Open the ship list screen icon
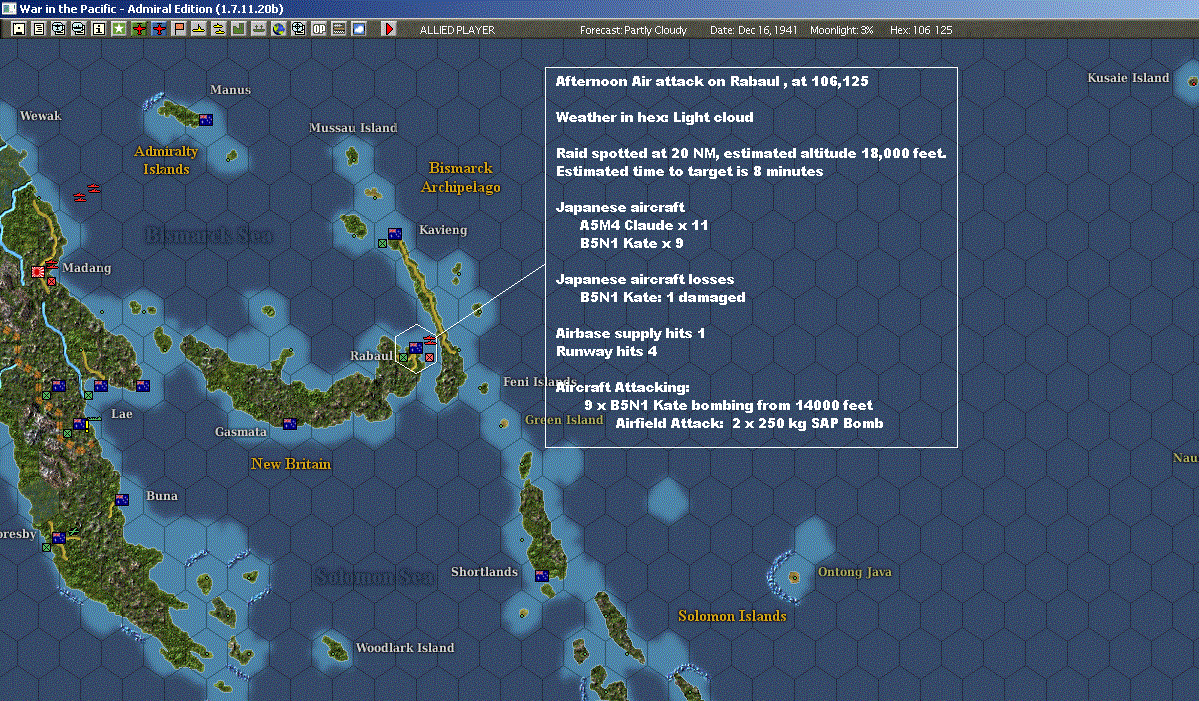 tap(78, 29)
